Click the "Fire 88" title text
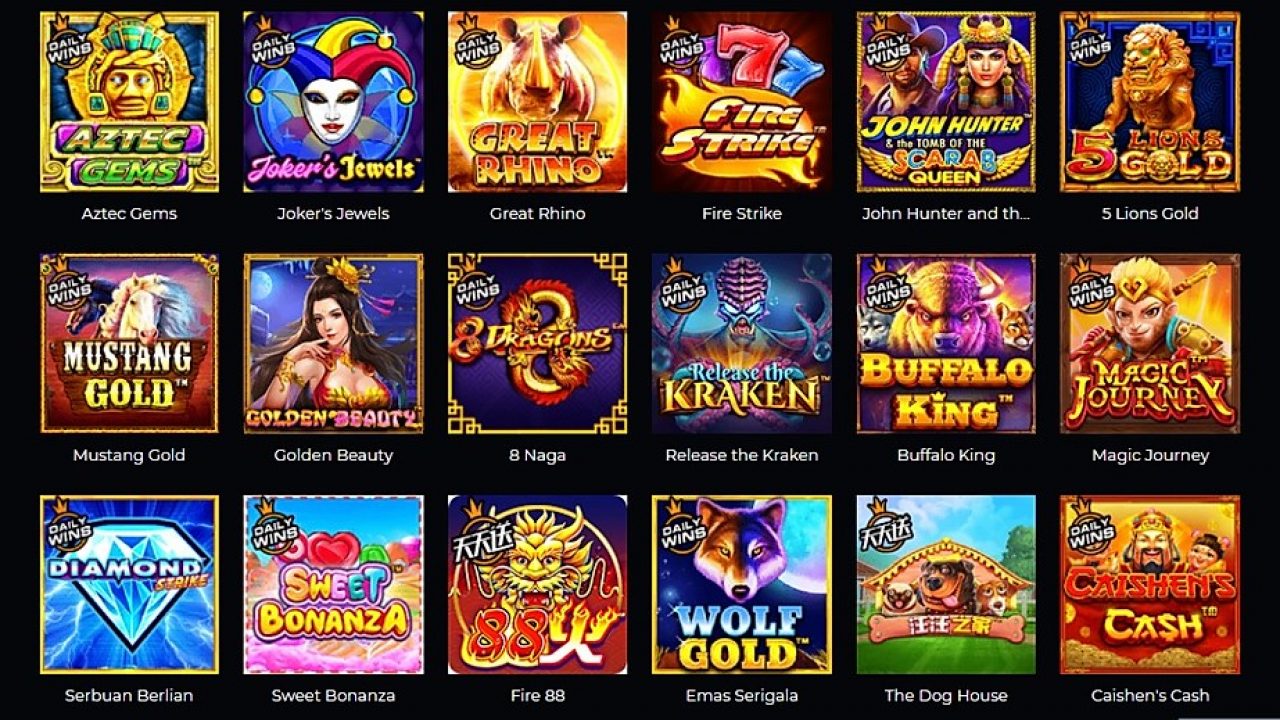The width and height of the screenshot is (1280, 720). point(537,695)
